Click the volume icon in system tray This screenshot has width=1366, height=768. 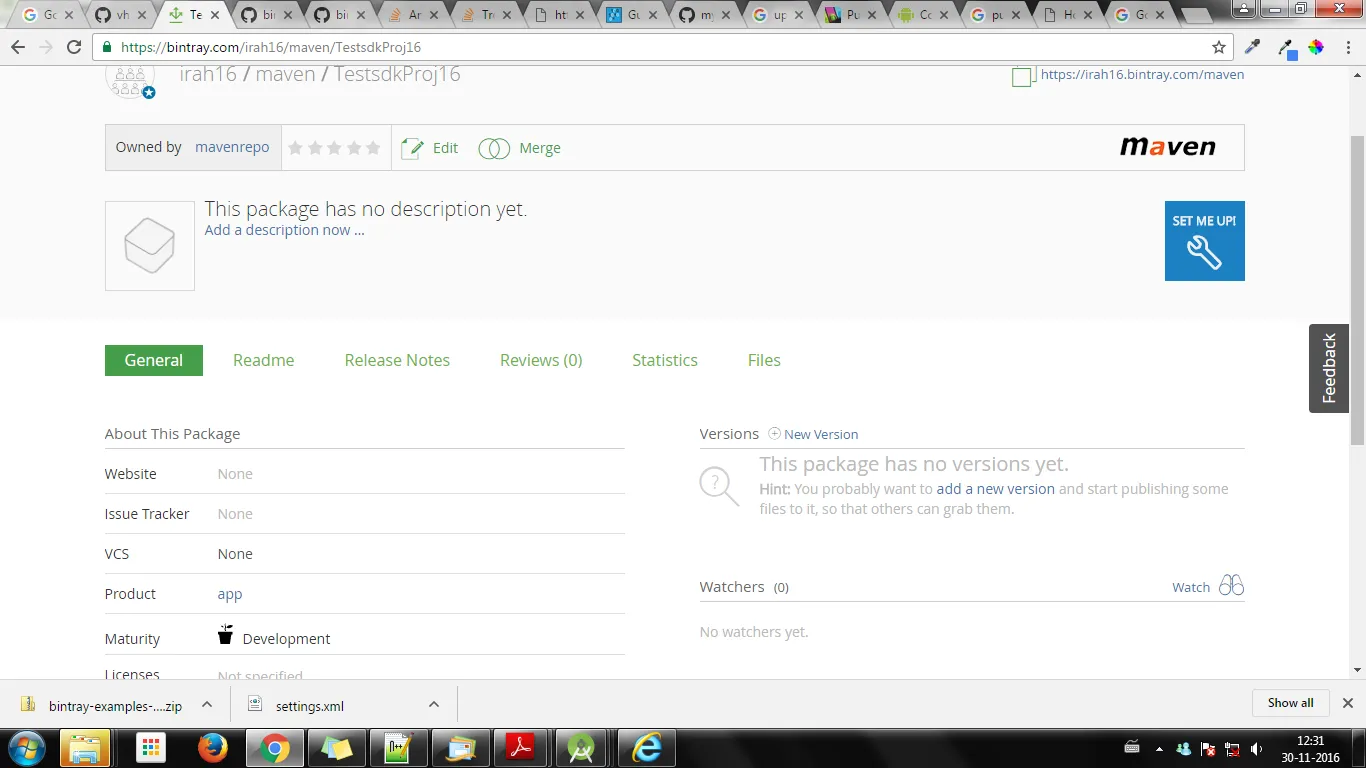click(x=1256, y=748)
